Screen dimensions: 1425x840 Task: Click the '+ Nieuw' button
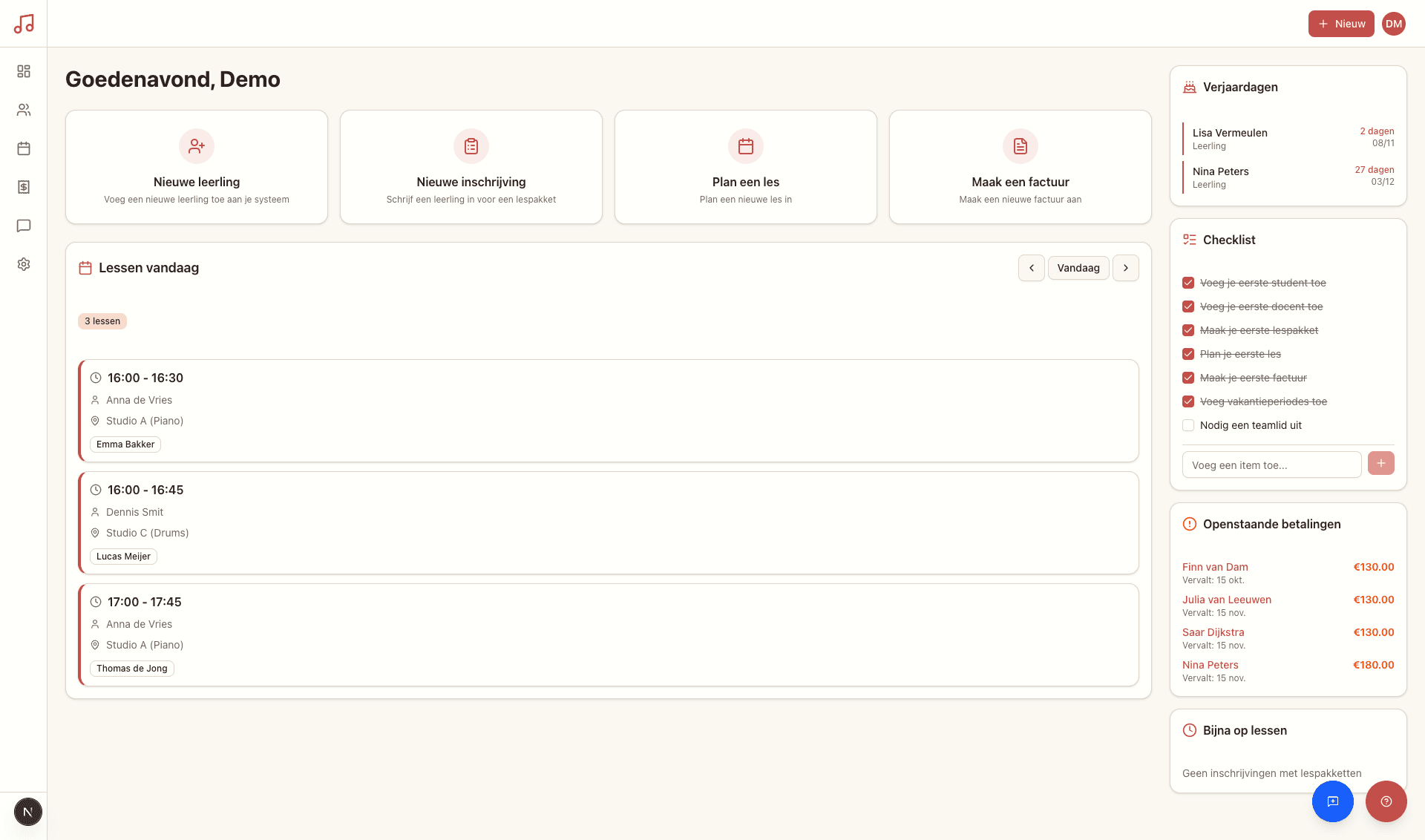coord(1340,23)
